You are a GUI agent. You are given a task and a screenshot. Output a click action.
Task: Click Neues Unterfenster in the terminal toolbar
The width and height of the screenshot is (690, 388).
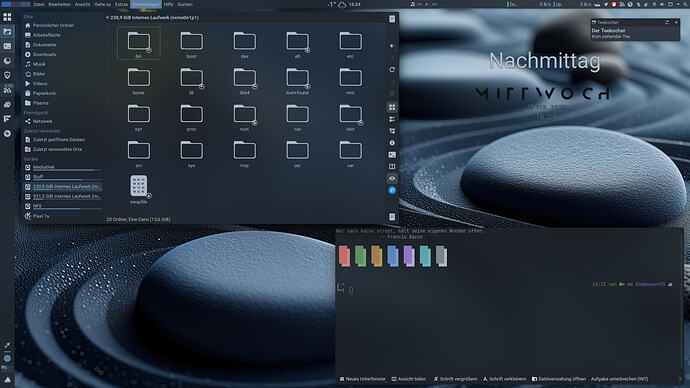pyautogui.click(x=363, y=379)
